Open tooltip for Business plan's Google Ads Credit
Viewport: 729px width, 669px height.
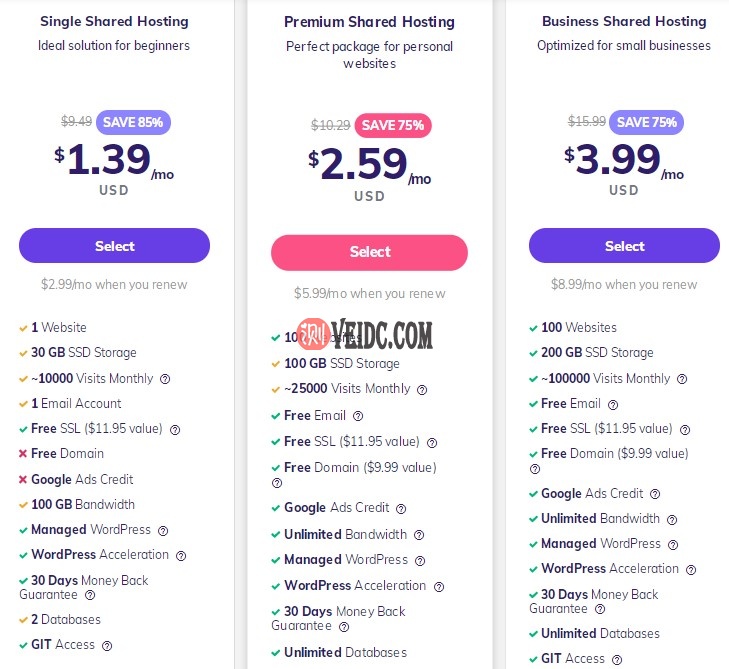(656, 494)
